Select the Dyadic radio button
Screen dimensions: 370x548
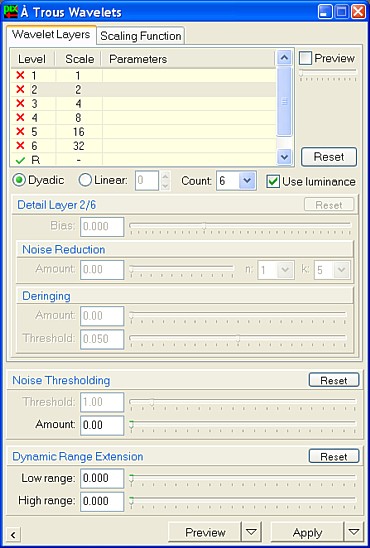tap(19, 180)
